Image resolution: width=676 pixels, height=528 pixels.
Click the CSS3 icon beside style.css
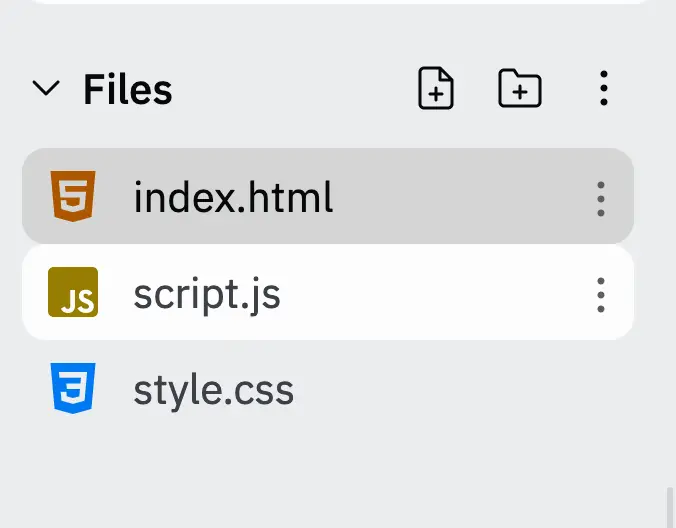73,388
